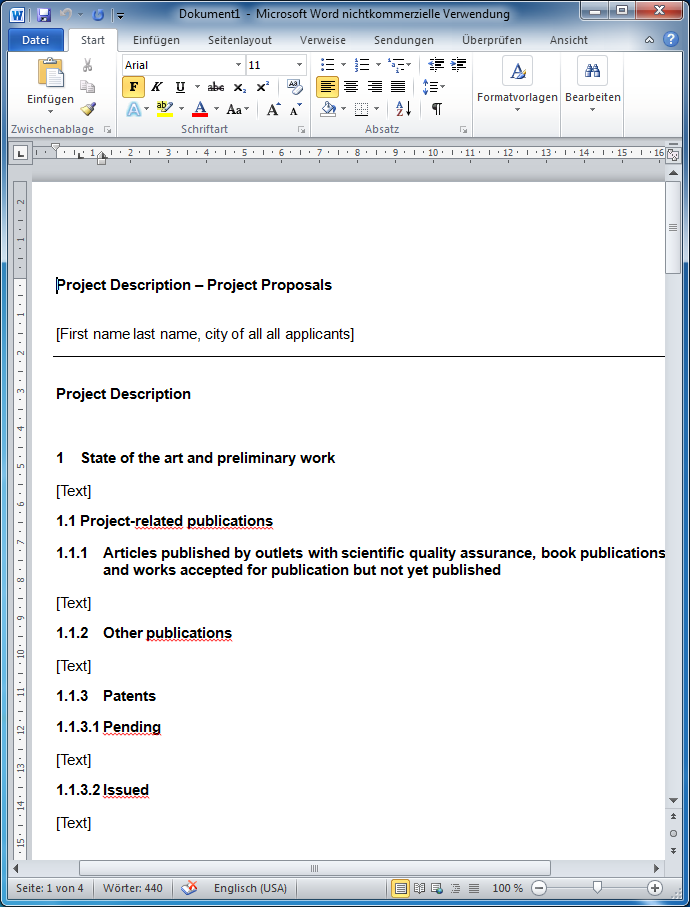Click zoom out minus button

(538, 888)
